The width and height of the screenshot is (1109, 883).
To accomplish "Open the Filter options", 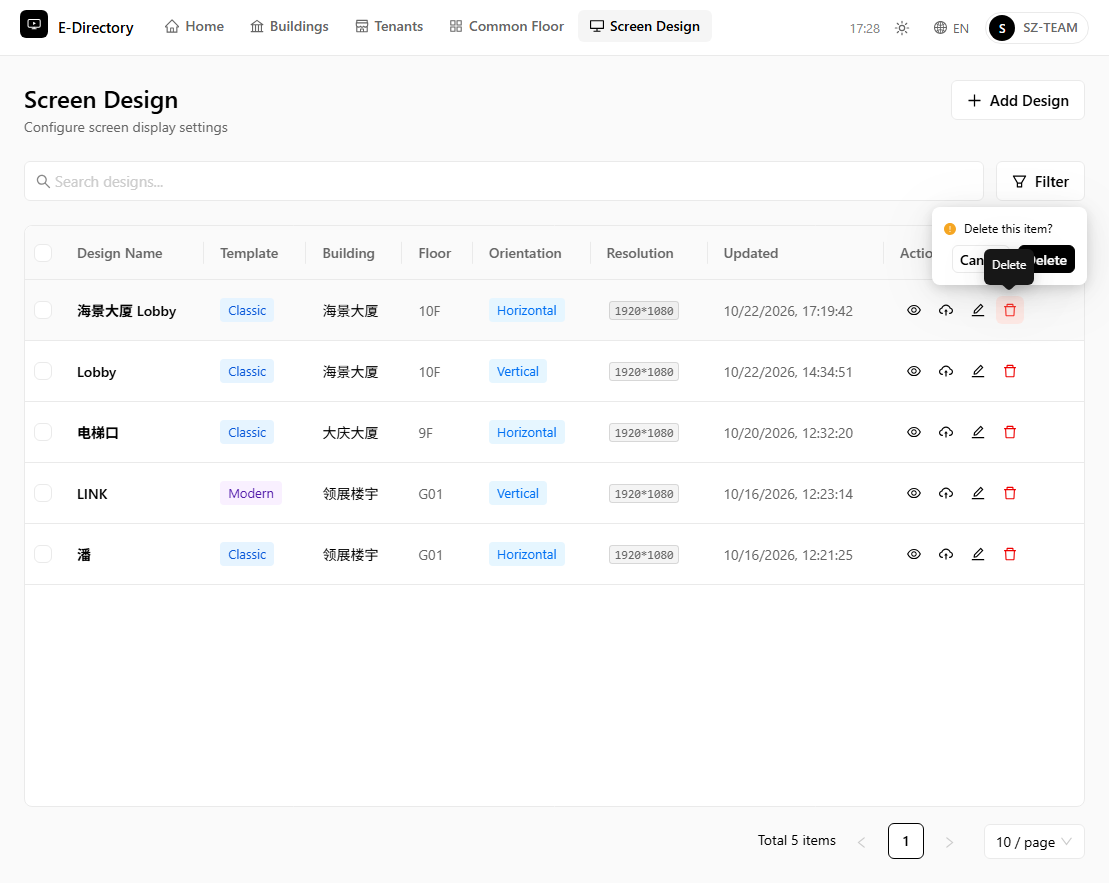I will (x=1040, y=181).
